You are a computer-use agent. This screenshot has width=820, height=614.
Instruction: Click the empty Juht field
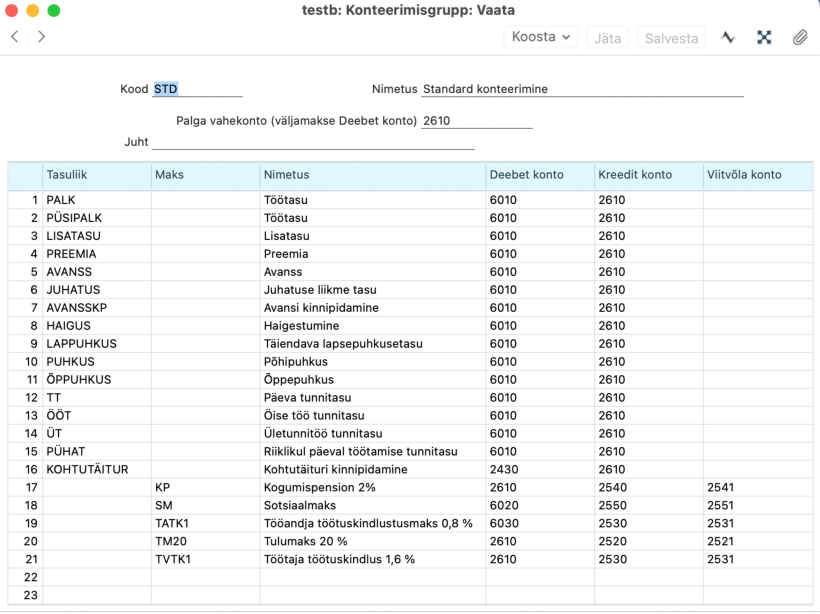(313, 142)
